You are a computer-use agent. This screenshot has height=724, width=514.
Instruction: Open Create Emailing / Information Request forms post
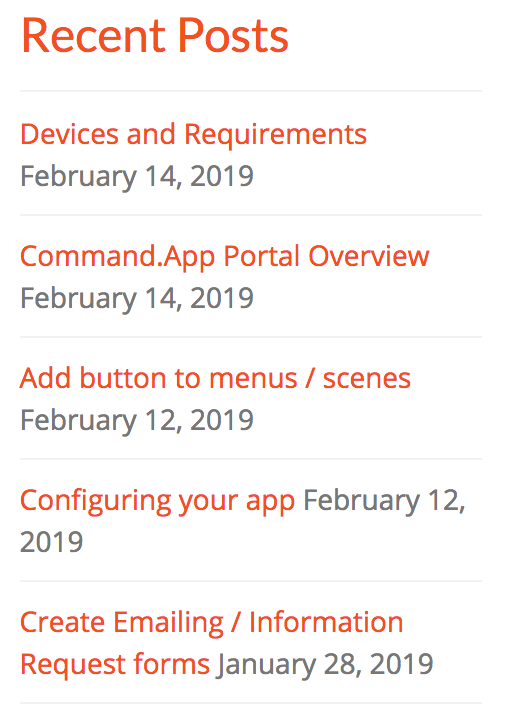pos(212,643)
